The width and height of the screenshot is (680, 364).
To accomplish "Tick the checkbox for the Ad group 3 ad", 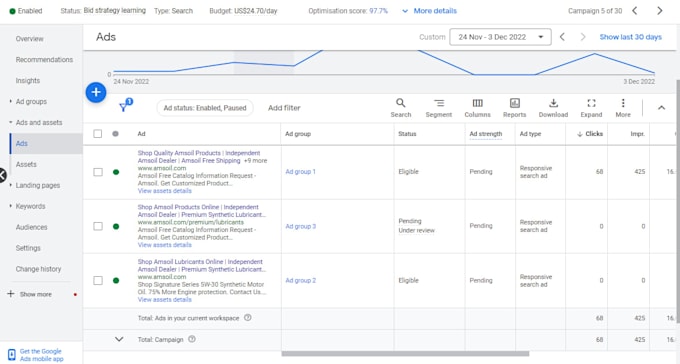I will click(98, 226).
